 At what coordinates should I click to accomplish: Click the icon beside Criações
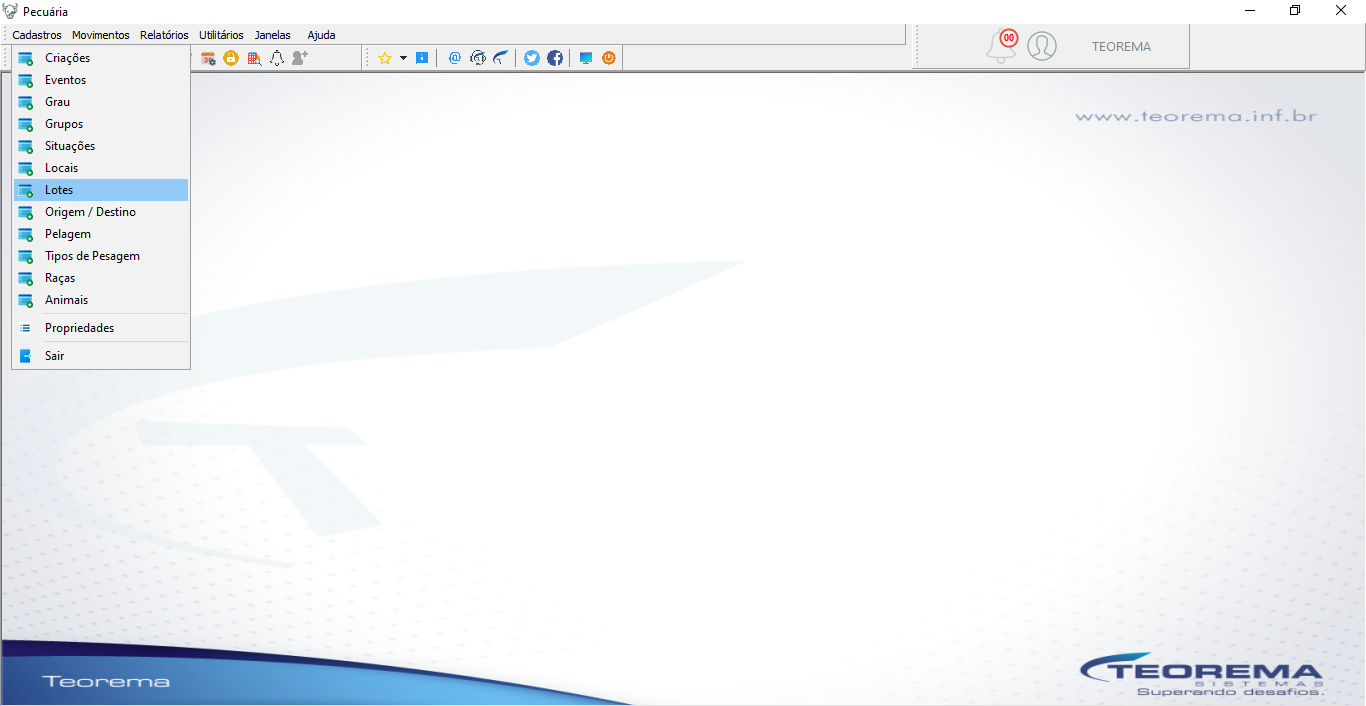click(26, 58)
